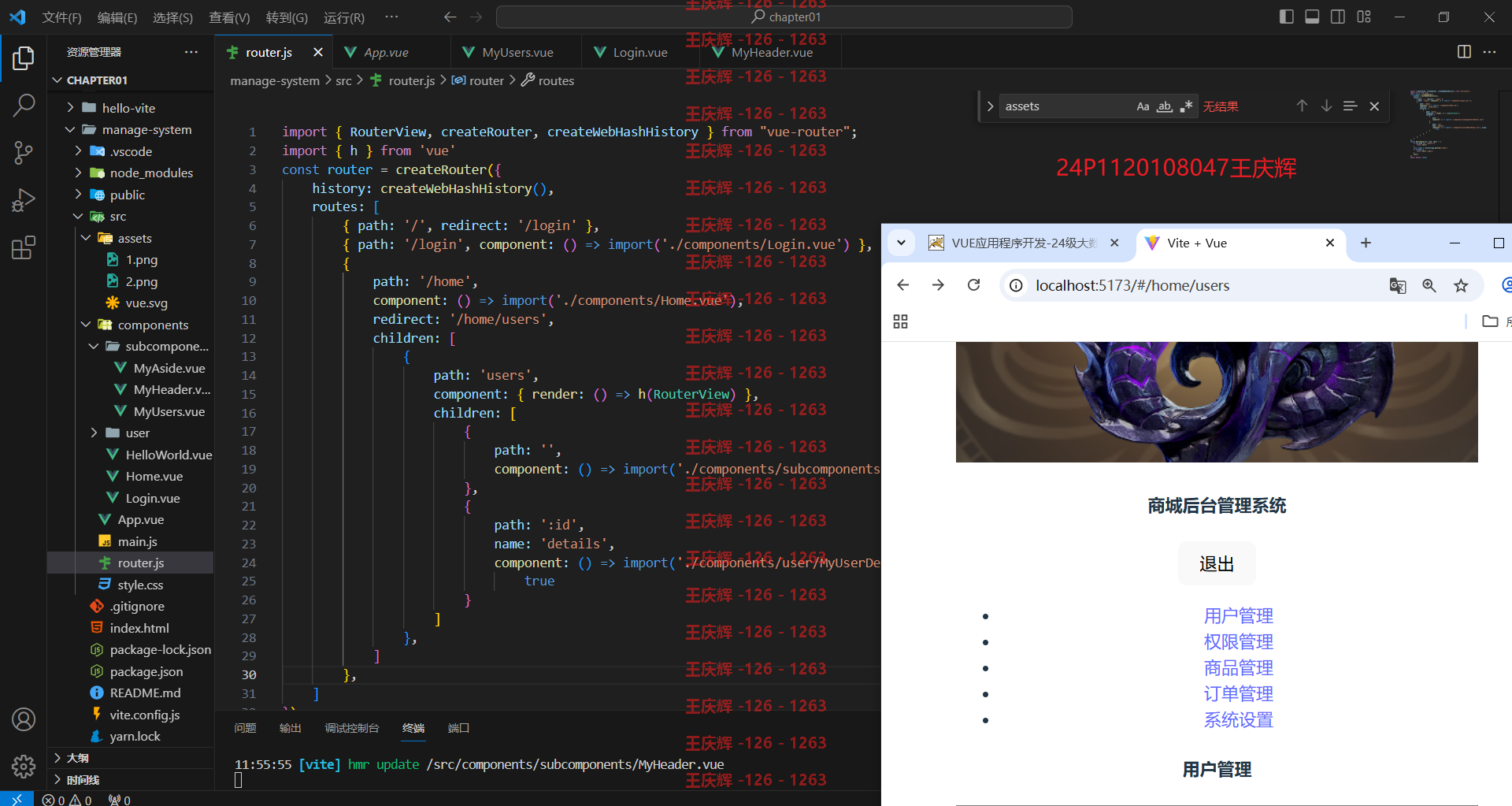Open browser tab search dropdown

901,243
